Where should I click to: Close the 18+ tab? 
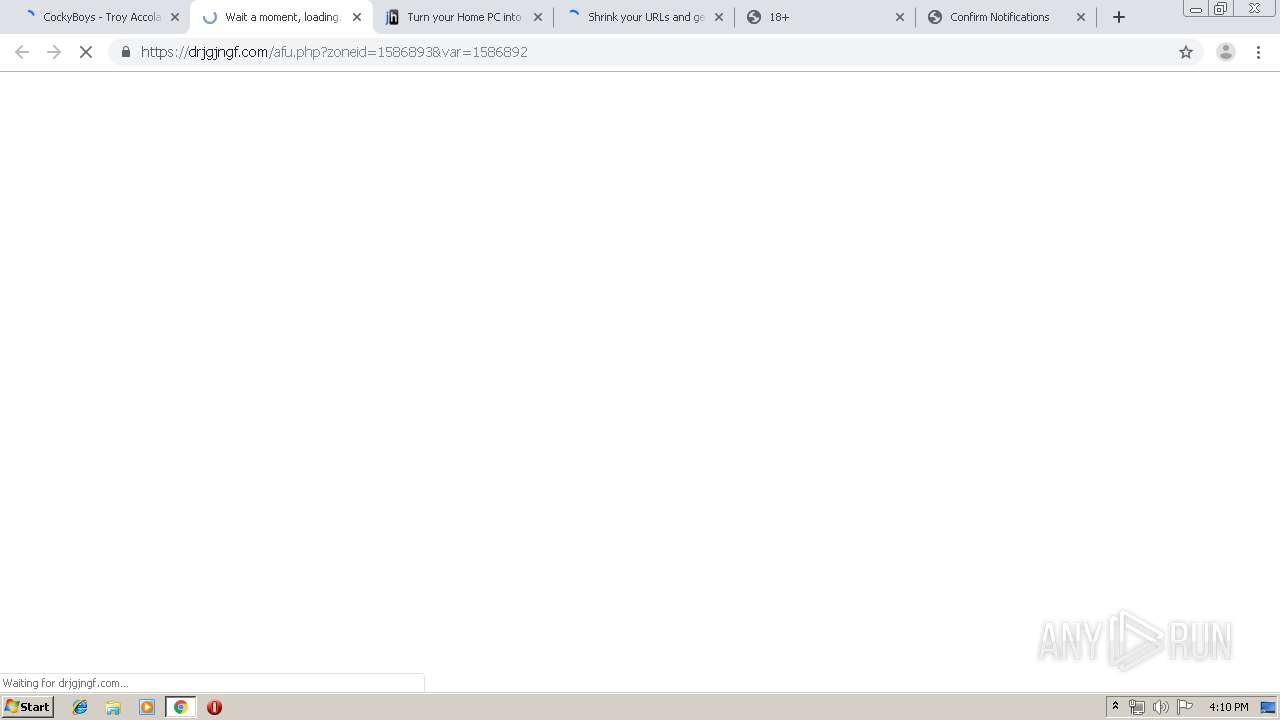[900, 17]
